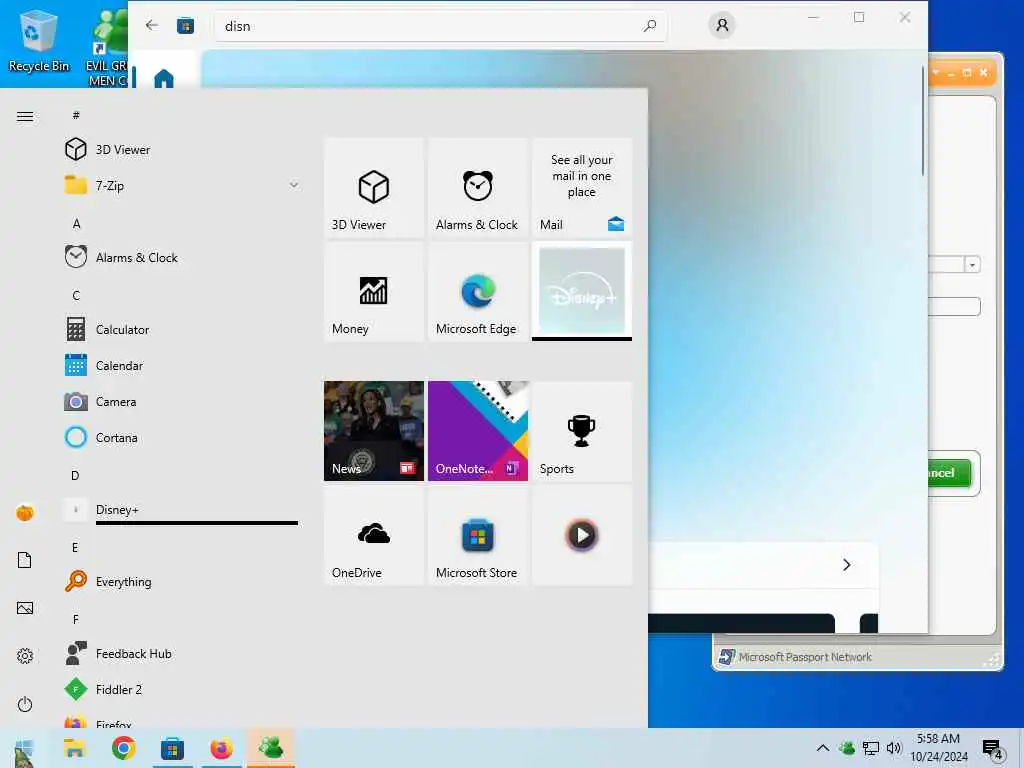This screenshot has width=1024, height=768.
Task: Open the media player play-button tile
Action: pyautogui.click(x=582, y=536)
